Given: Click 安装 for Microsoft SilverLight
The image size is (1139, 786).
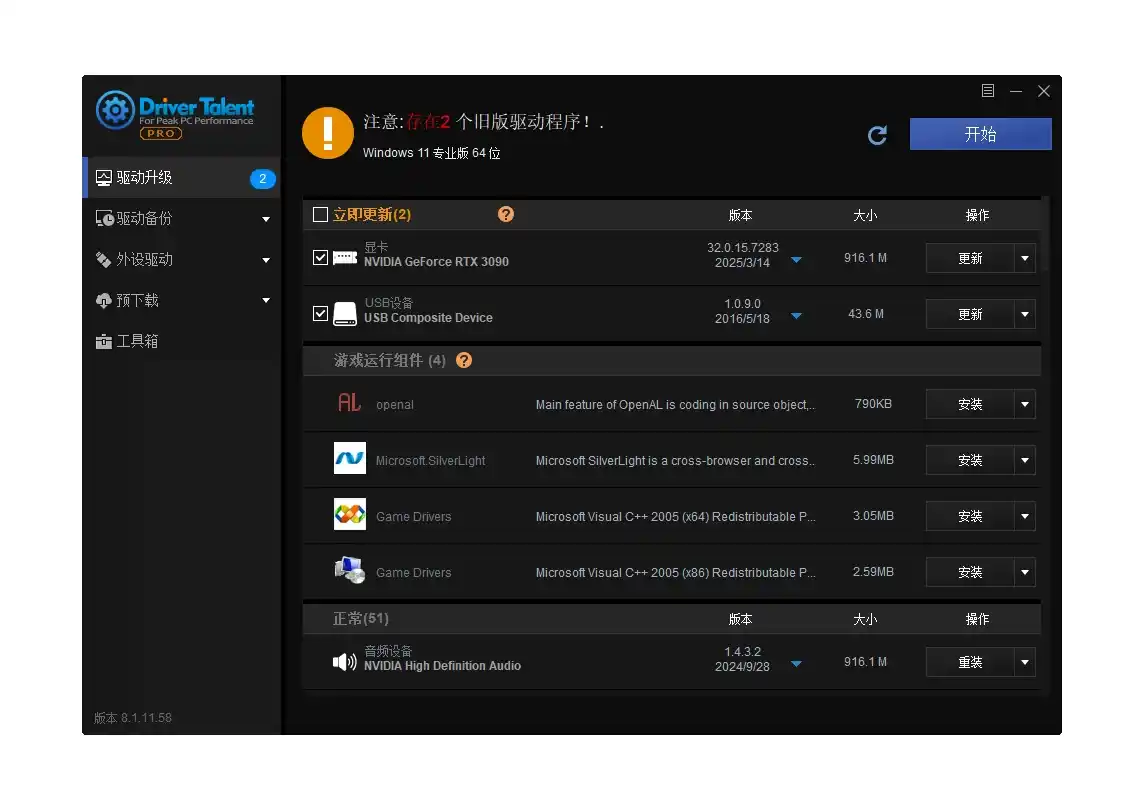Looking at the screenshot, I should pos(970,460).
